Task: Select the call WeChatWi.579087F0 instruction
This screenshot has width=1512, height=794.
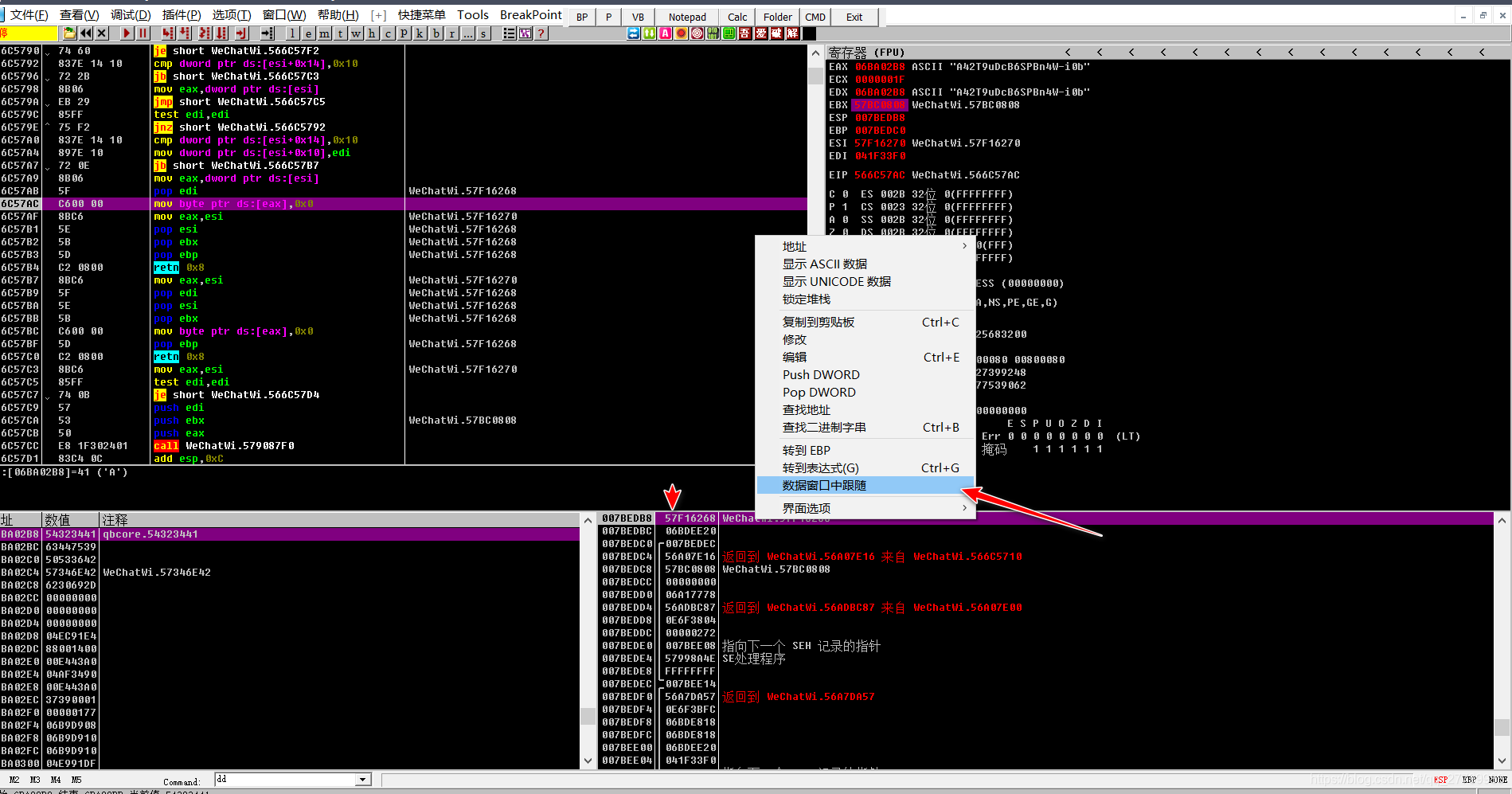Action: 225,446
